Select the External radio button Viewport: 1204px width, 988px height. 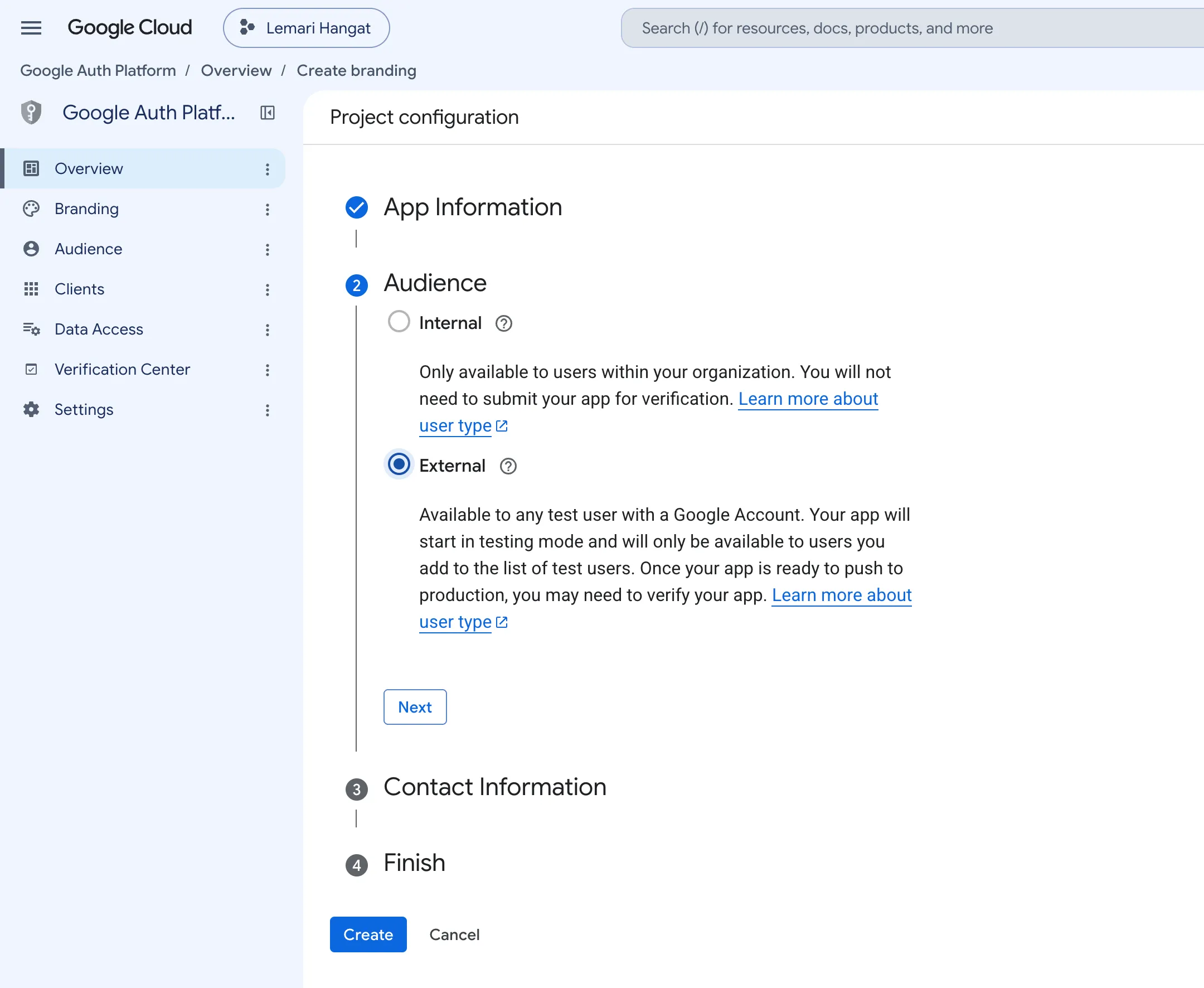(399, 464)
